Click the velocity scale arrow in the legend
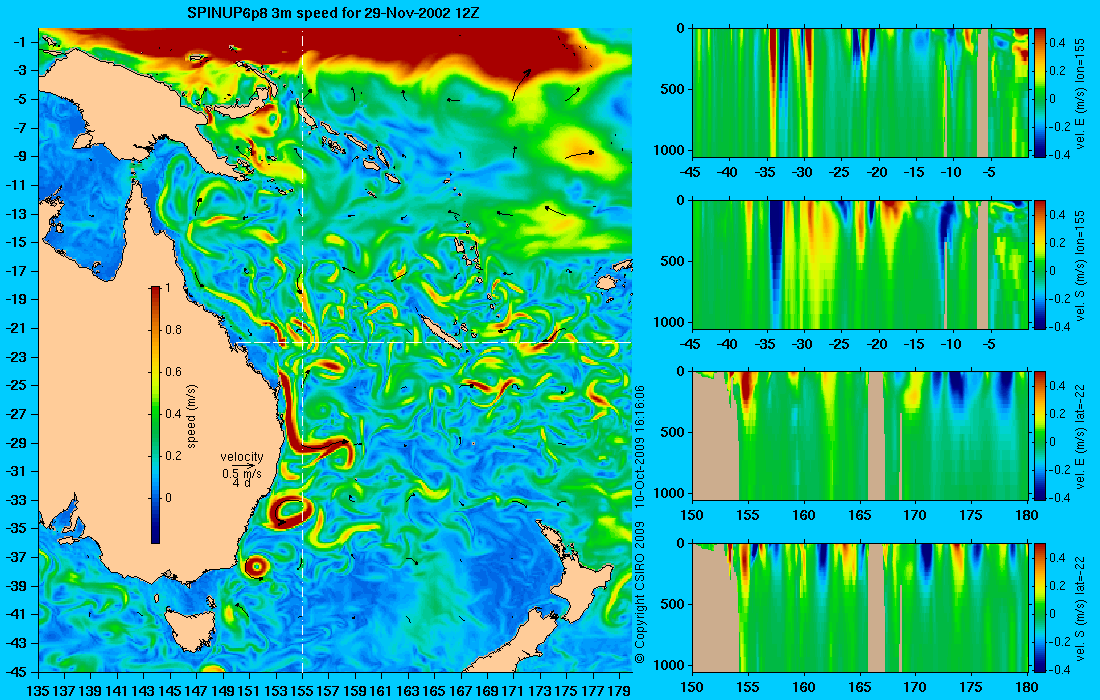This screenshot has height=700, width=1100. [x=243, y=466]
